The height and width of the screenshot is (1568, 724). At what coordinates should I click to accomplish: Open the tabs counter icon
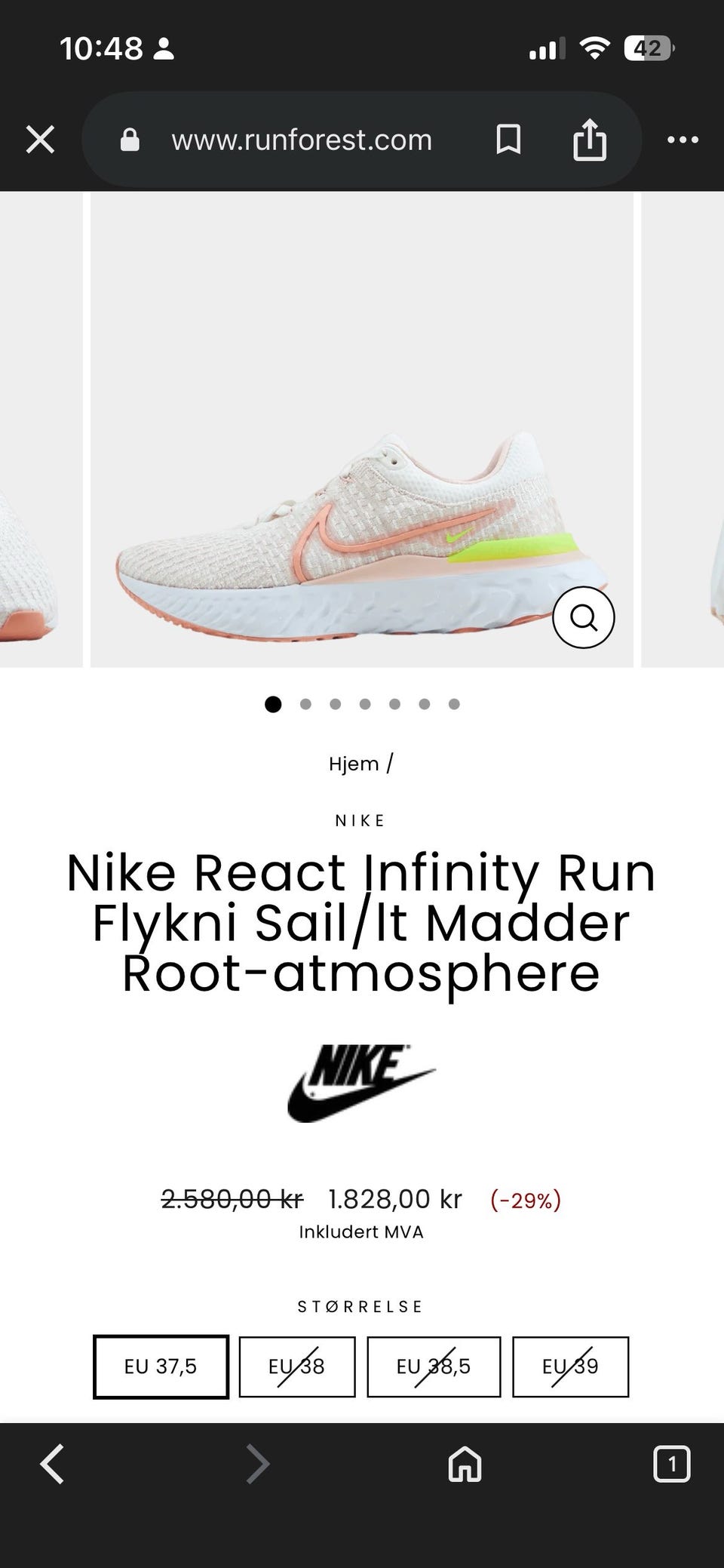click(x=671, y=1464)
